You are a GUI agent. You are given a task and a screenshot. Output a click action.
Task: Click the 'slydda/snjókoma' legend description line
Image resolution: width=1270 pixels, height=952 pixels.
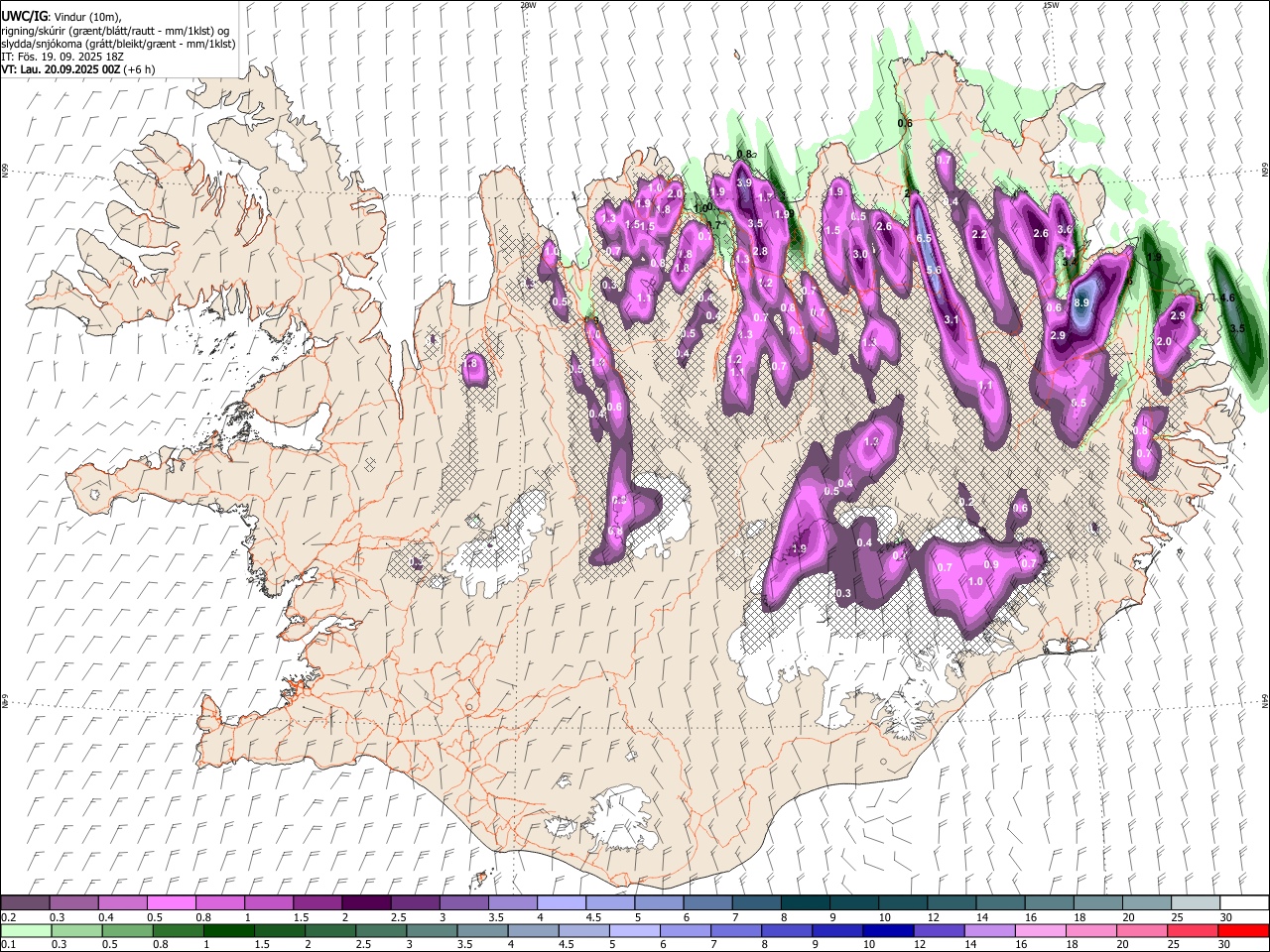point(118,44)
